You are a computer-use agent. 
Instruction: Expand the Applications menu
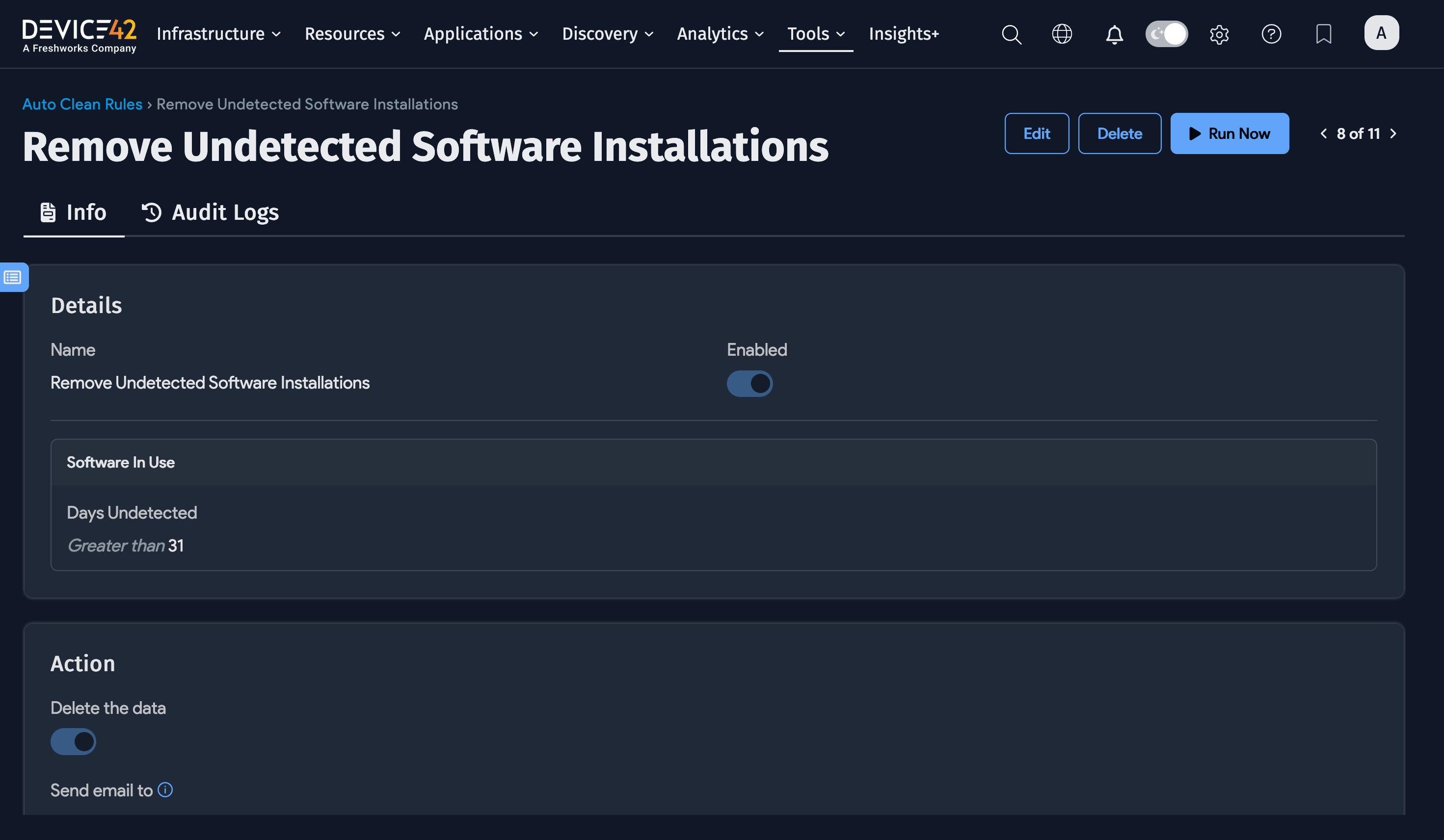click(x=481, y=34)
